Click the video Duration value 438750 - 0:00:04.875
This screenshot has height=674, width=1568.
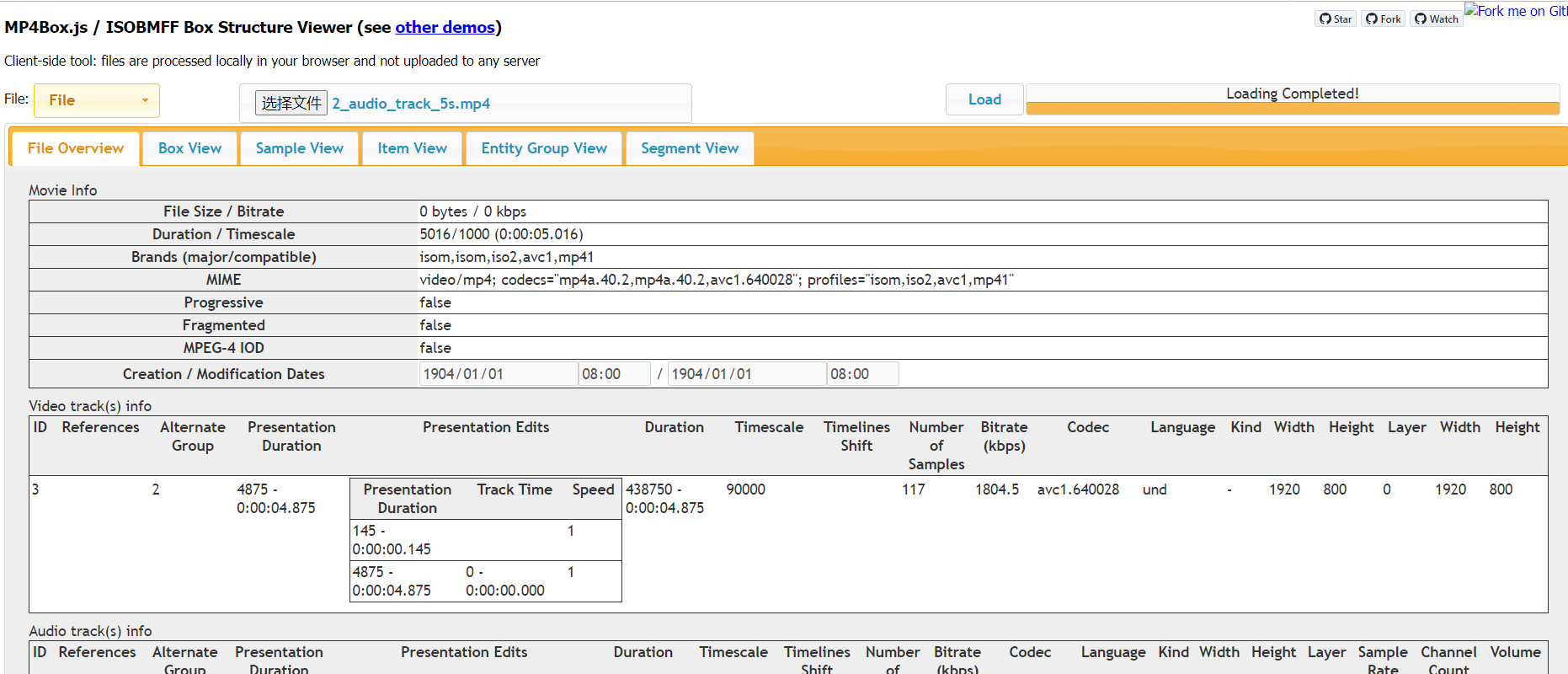pos(665,499)
